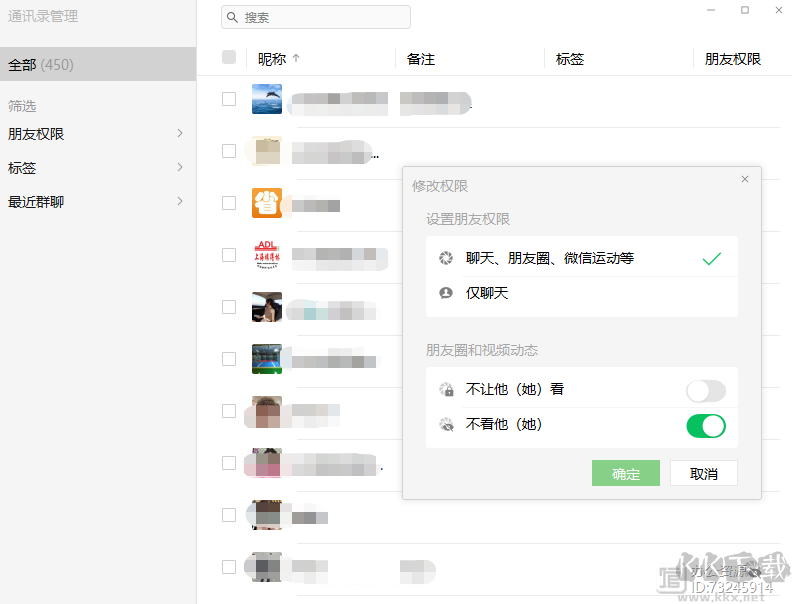
Task: Maximize the 通讯录管理 window
Action: click(x=745, y=10)
